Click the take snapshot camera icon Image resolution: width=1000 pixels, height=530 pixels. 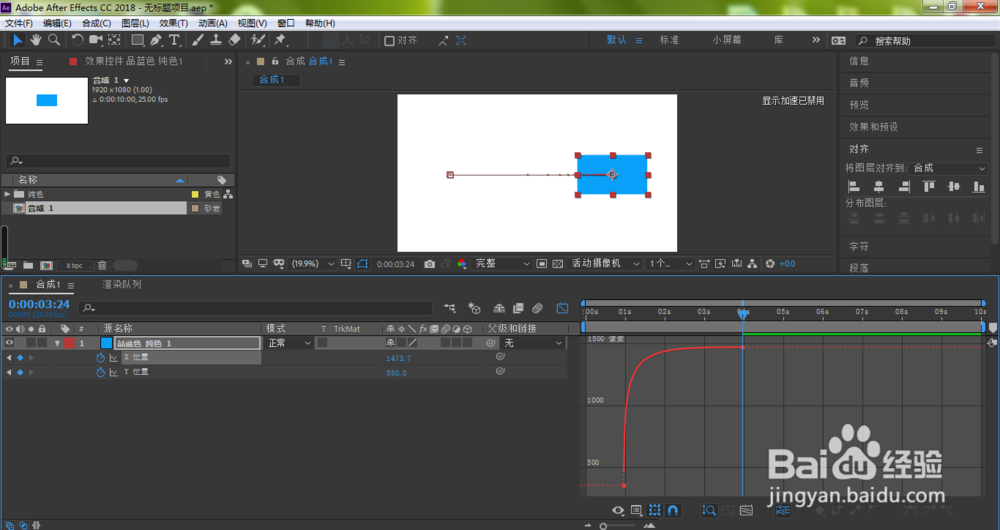429,264
